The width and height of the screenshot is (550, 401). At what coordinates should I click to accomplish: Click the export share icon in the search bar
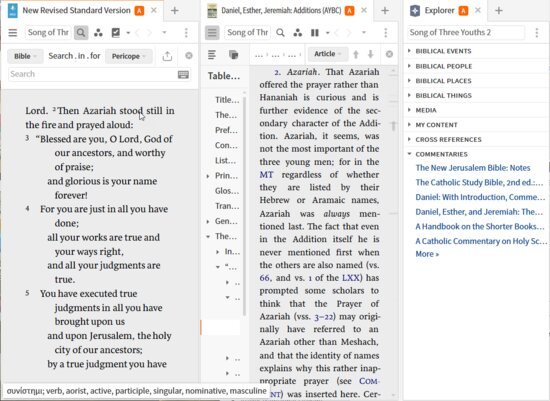click(167, 56)
